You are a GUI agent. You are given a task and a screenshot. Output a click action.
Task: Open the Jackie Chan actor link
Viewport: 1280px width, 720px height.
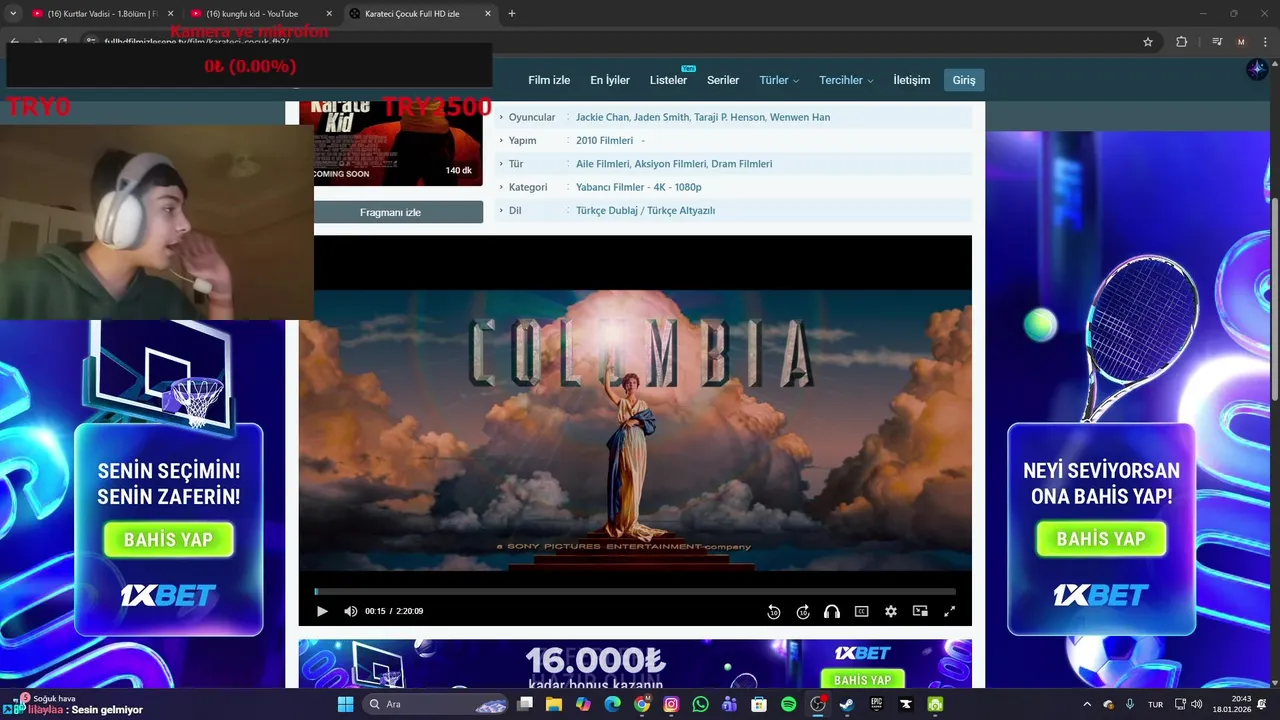pos(602,117)
